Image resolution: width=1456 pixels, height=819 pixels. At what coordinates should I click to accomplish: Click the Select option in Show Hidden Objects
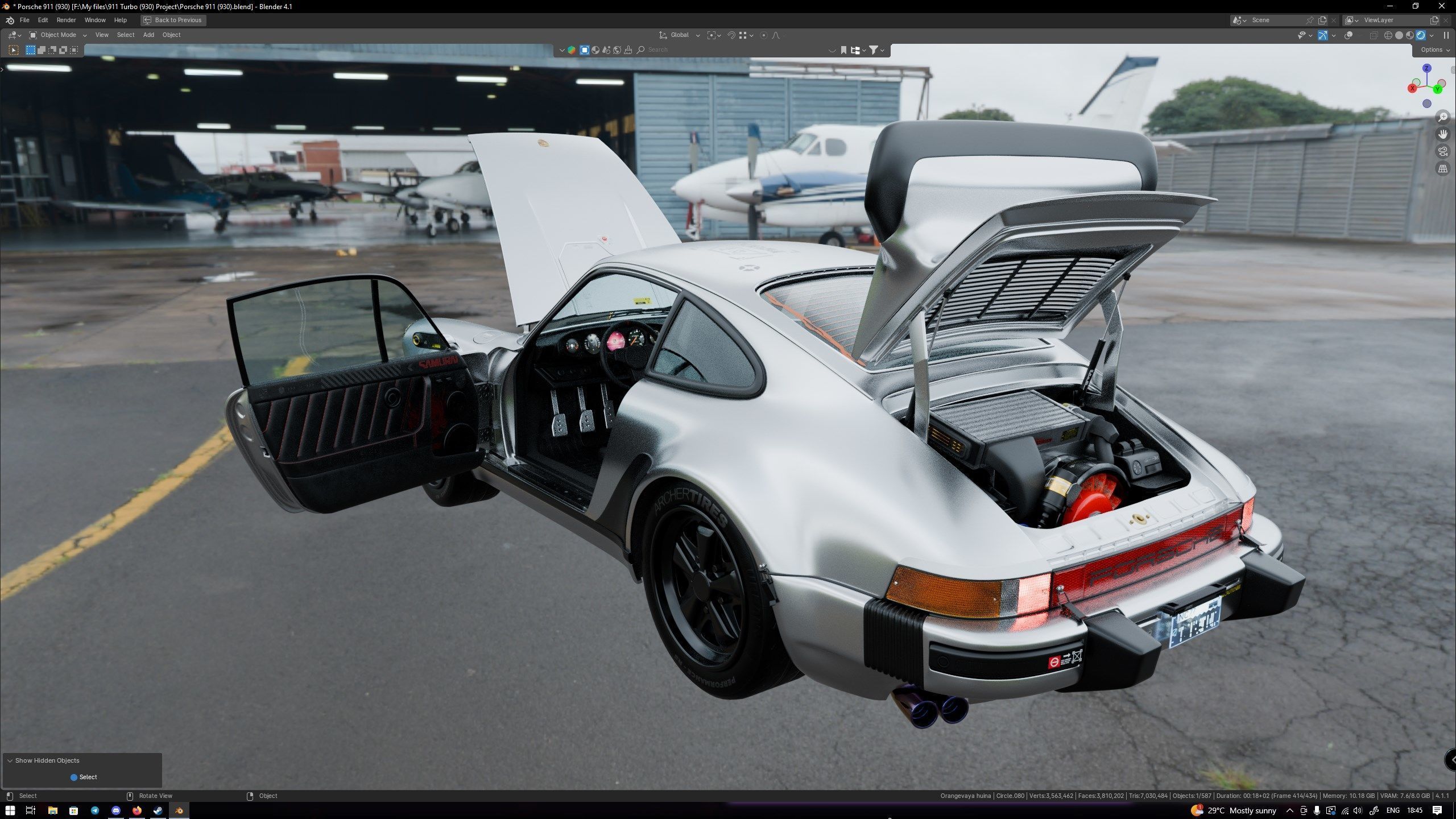84,777
